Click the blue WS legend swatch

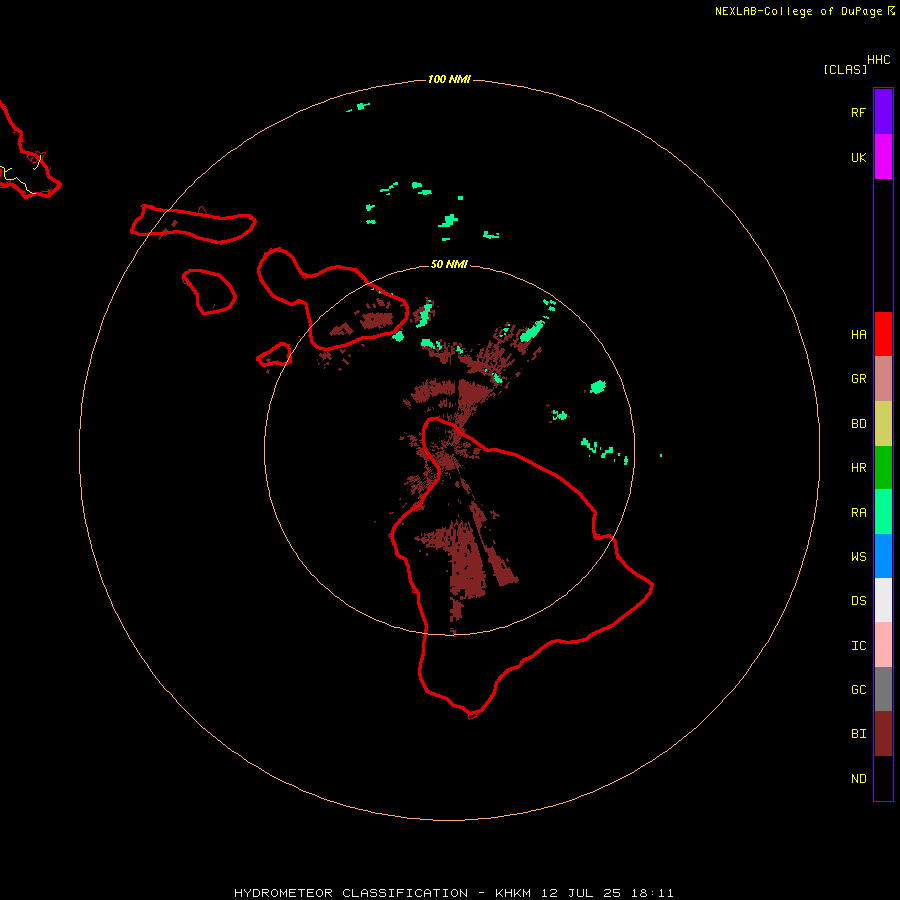coord(883,556)
